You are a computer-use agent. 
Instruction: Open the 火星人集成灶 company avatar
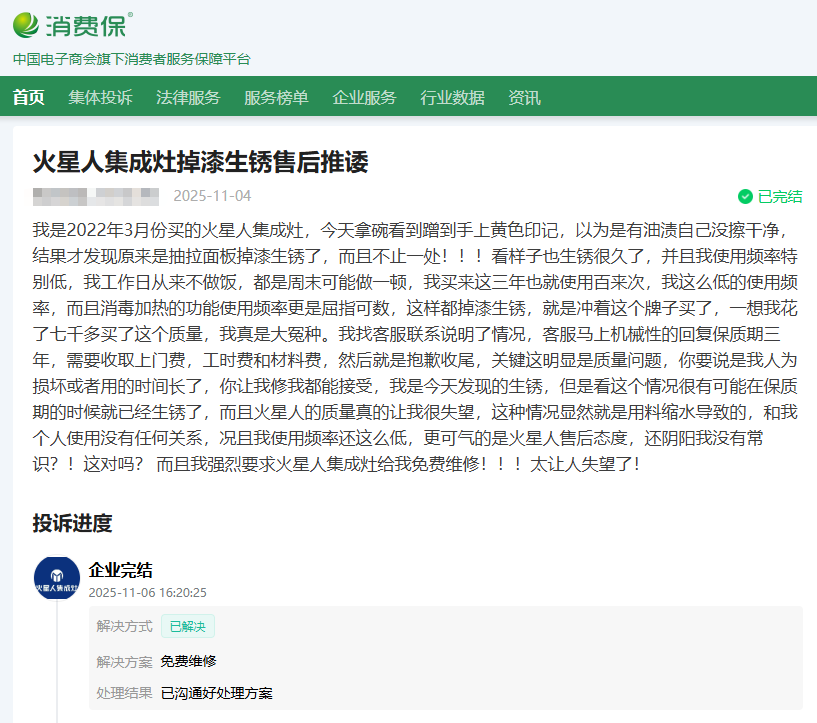coord(57,580)
